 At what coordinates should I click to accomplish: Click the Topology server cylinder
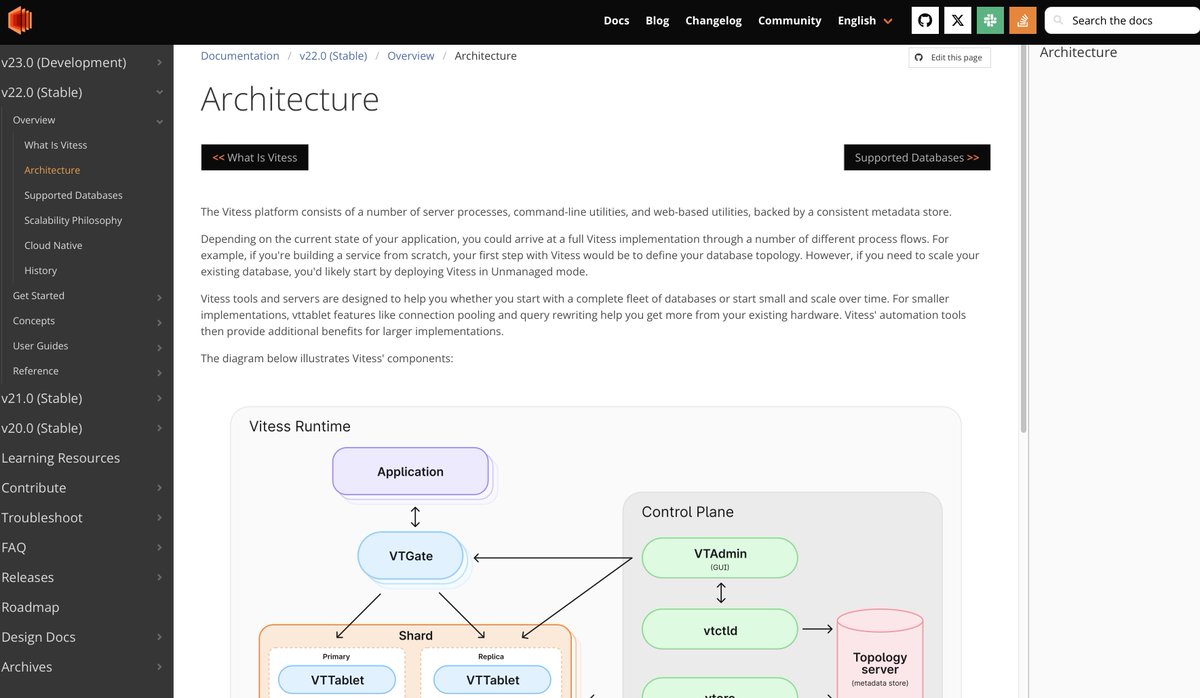click(x=880, y=654)
